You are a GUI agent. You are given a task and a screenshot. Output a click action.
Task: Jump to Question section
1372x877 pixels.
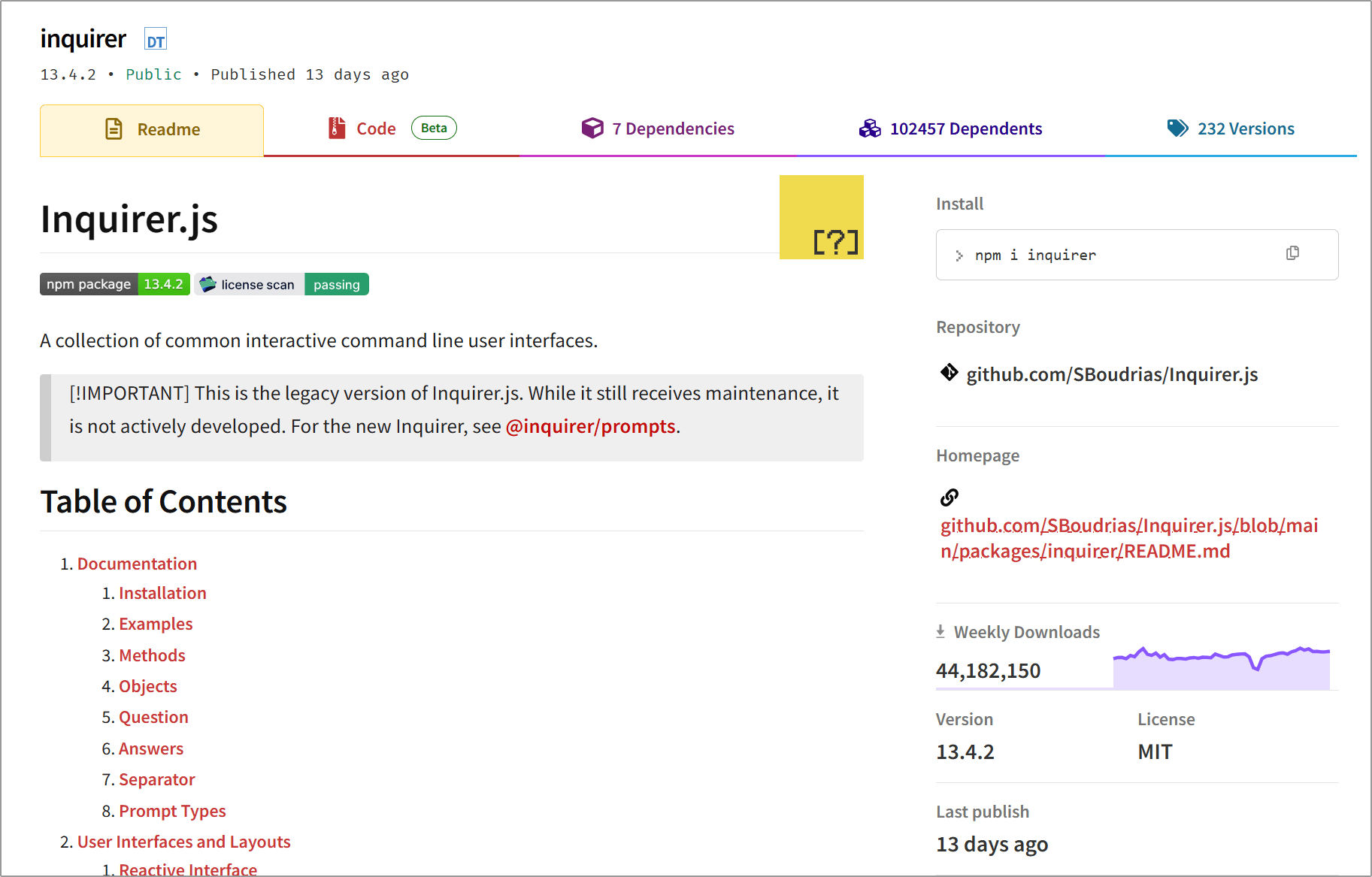[153, 717]
